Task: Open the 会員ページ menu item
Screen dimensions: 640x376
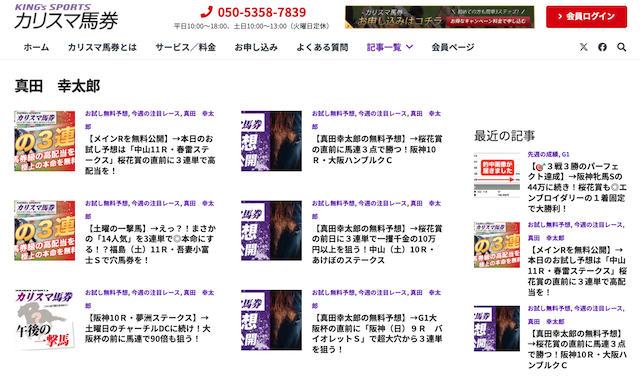Action: [x=453, y=47]
